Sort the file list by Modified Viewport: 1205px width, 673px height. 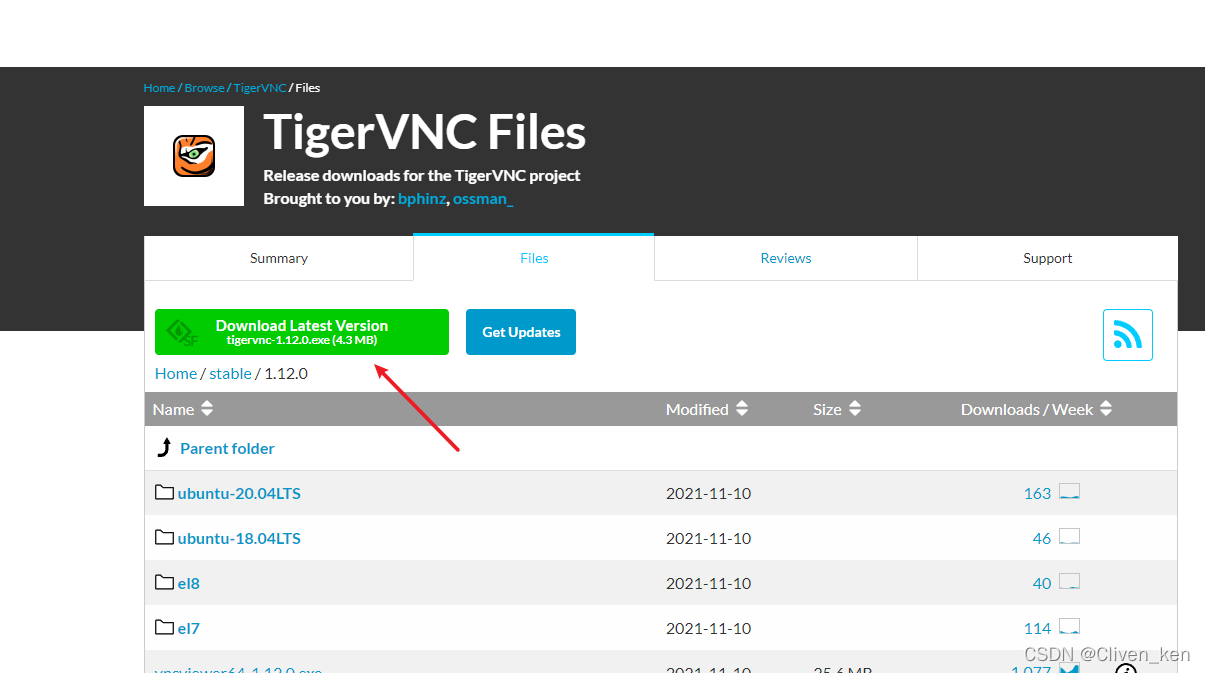(707, 409)
